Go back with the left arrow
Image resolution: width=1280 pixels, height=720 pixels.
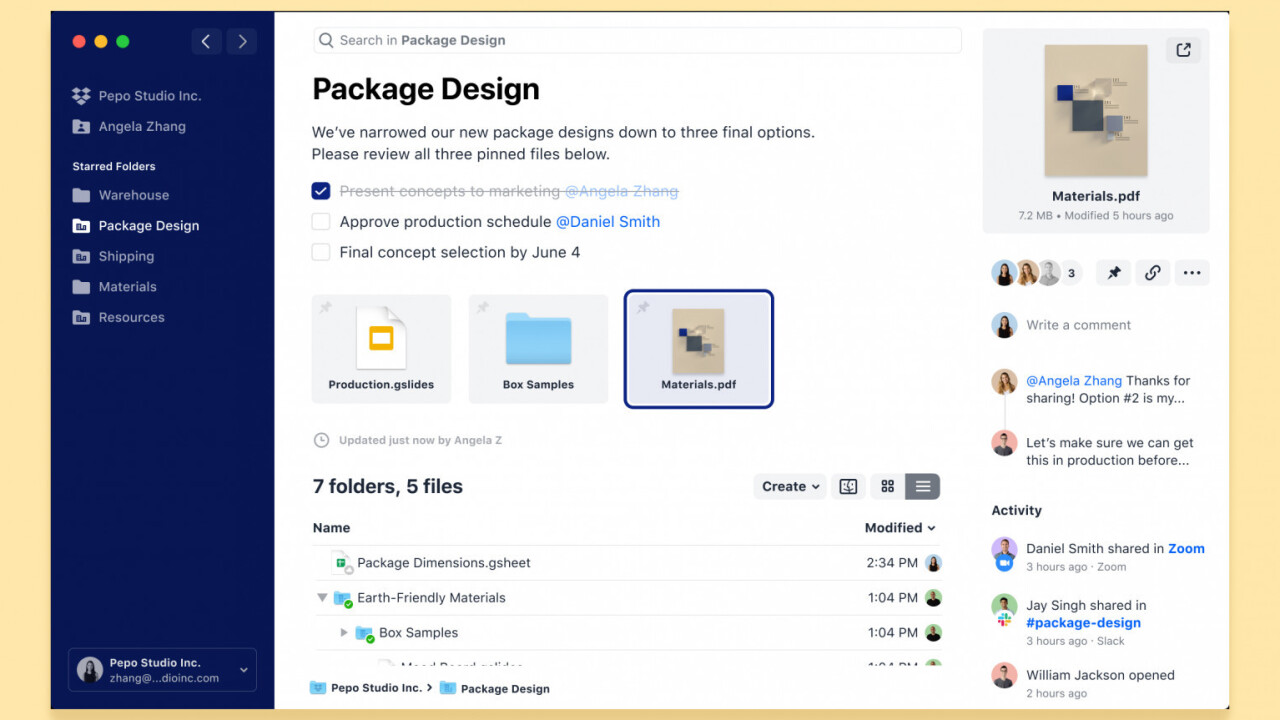(206, 41)
